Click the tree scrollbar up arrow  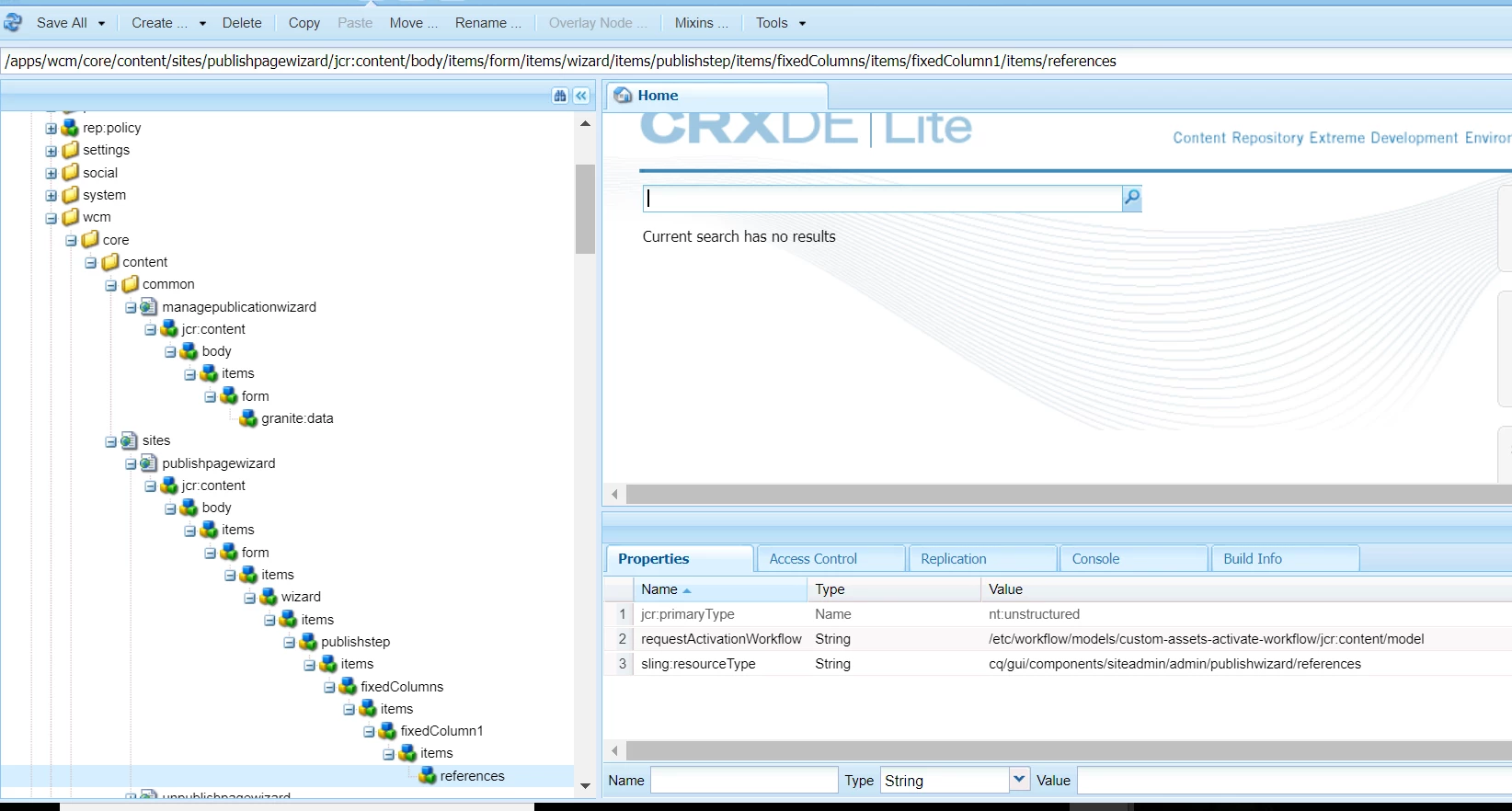click(x=585, y=123)
